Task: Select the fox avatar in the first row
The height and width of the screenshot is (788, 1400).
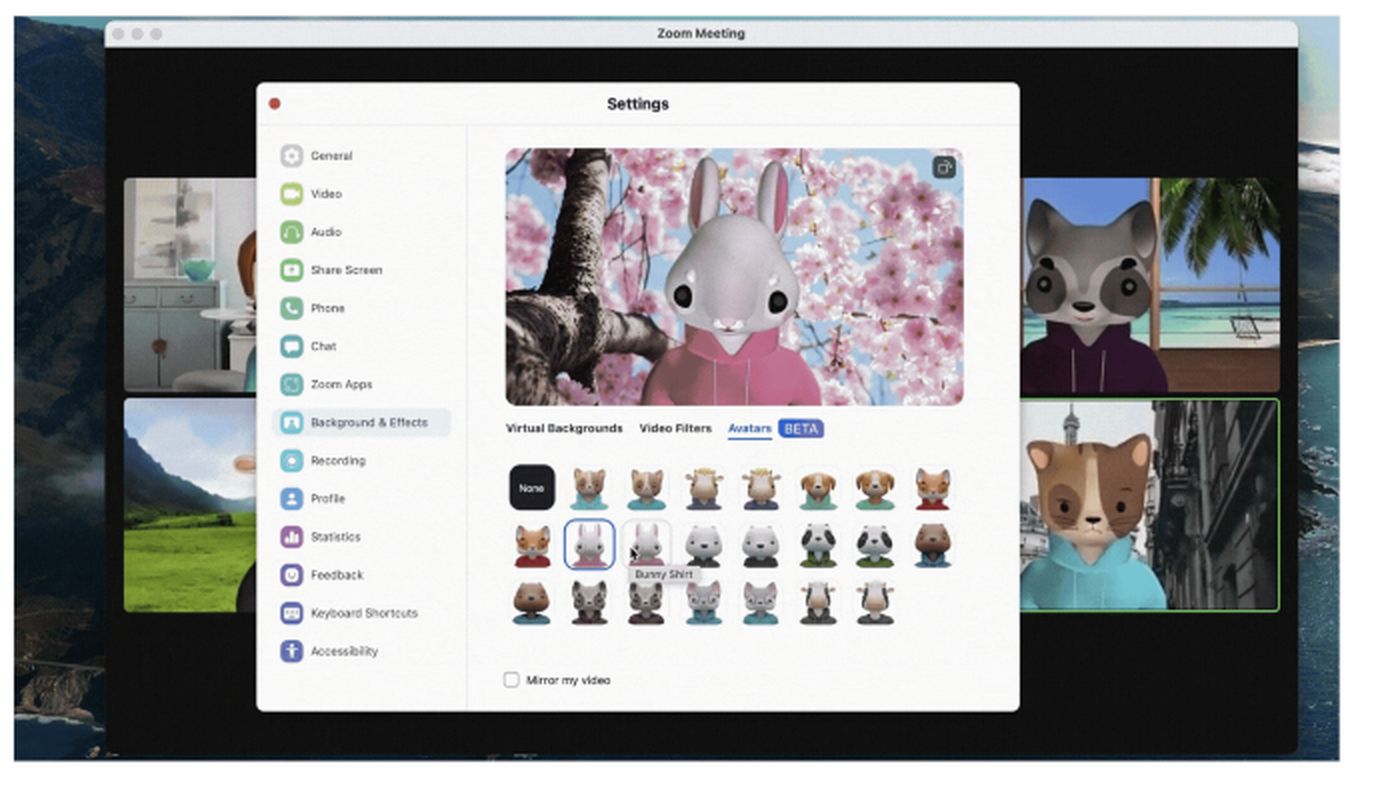Action: point(933,488)
